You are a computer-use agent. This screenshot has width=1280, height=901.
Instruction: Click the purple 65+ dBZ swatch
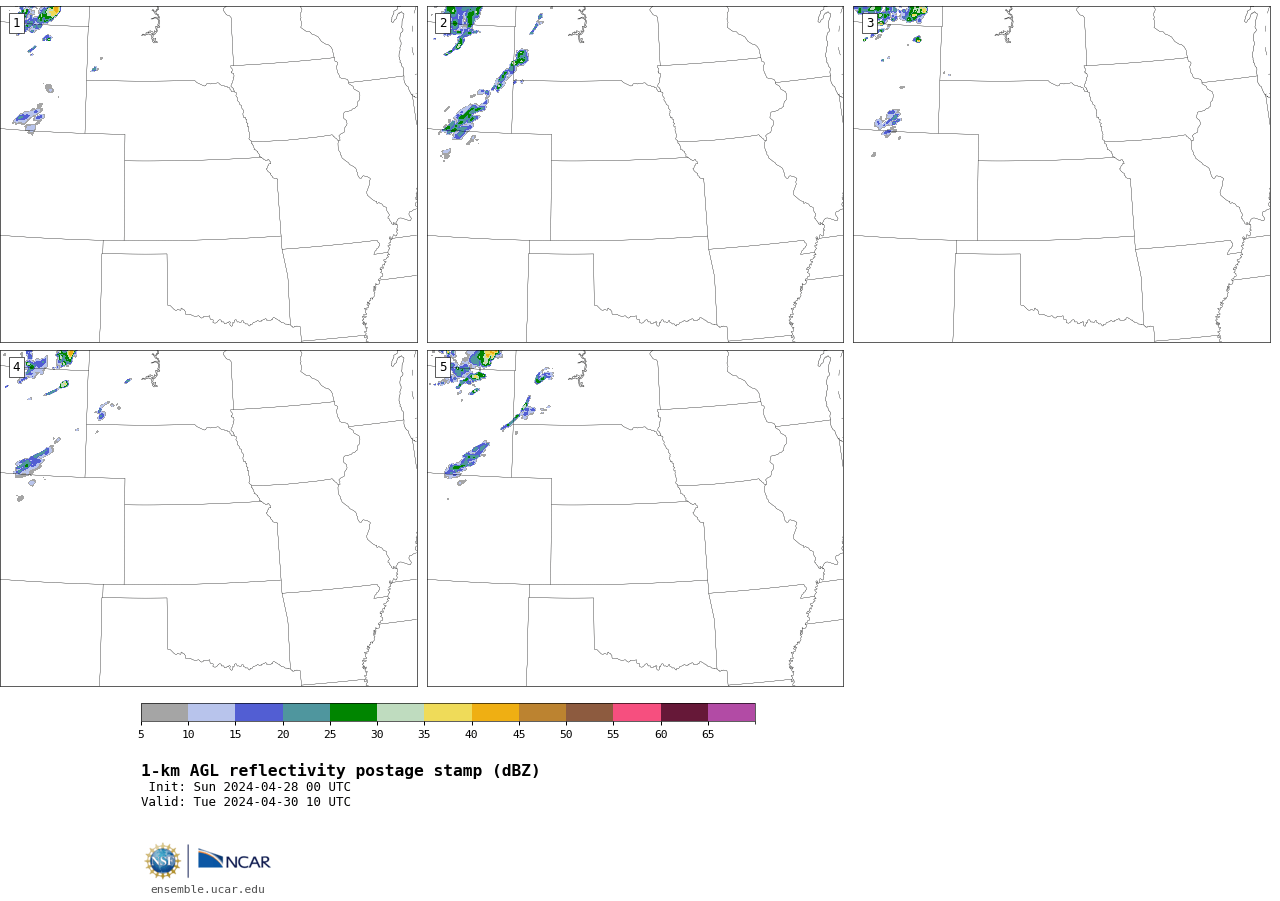coord(731,713)
